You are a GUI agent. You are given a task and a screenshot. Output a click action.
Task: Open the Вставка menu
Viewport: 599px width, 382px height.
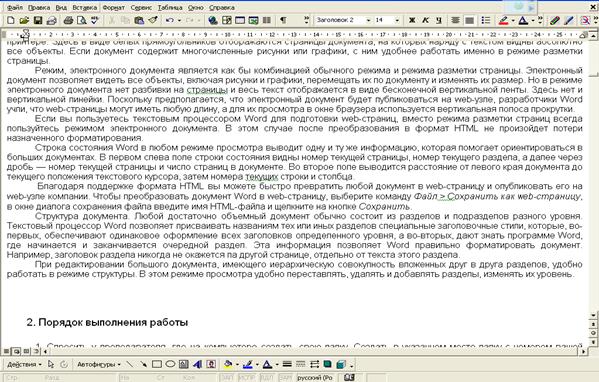click(84, 8)
